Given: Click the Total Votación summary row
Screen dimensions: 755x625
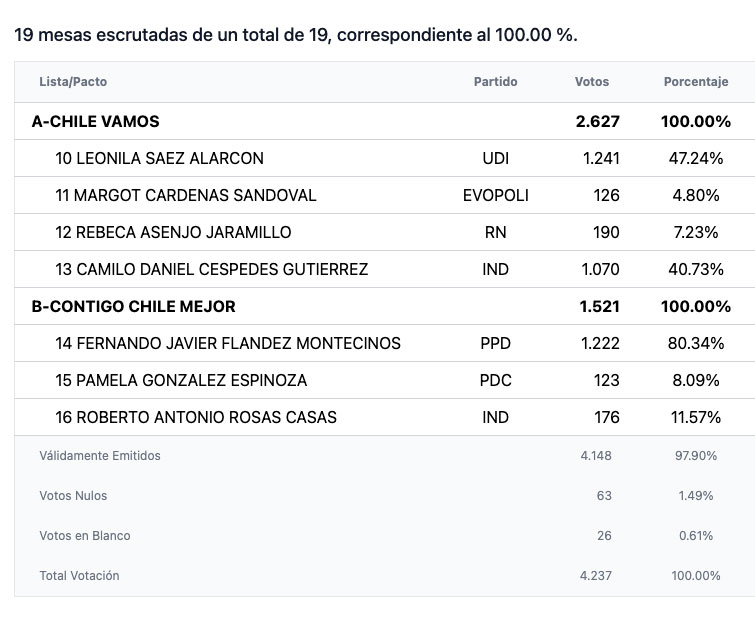Looking at the screenshot, I should coord(385,575).
